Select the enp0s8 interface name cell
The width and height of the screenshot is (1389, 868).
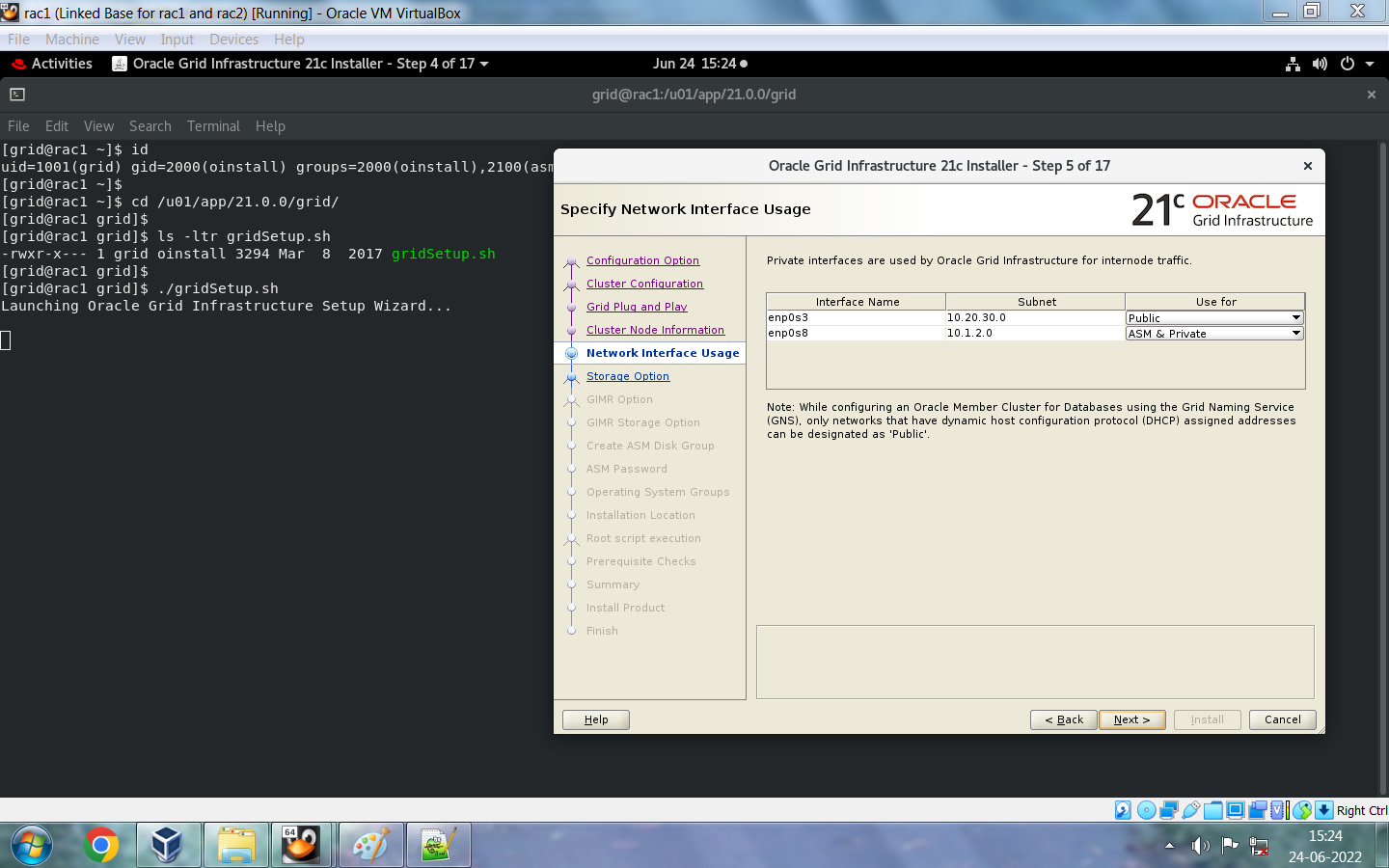pos(856,333)
